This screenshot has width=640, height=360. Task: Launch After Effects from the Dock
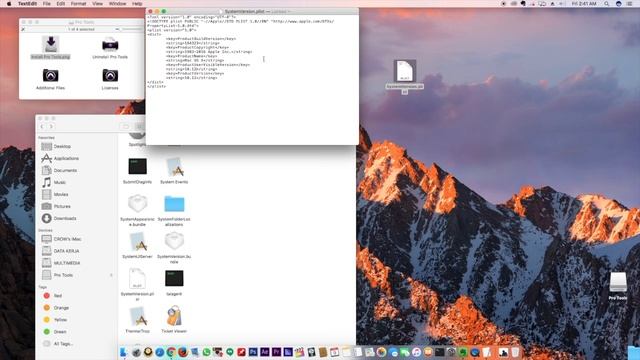point(264,352)
